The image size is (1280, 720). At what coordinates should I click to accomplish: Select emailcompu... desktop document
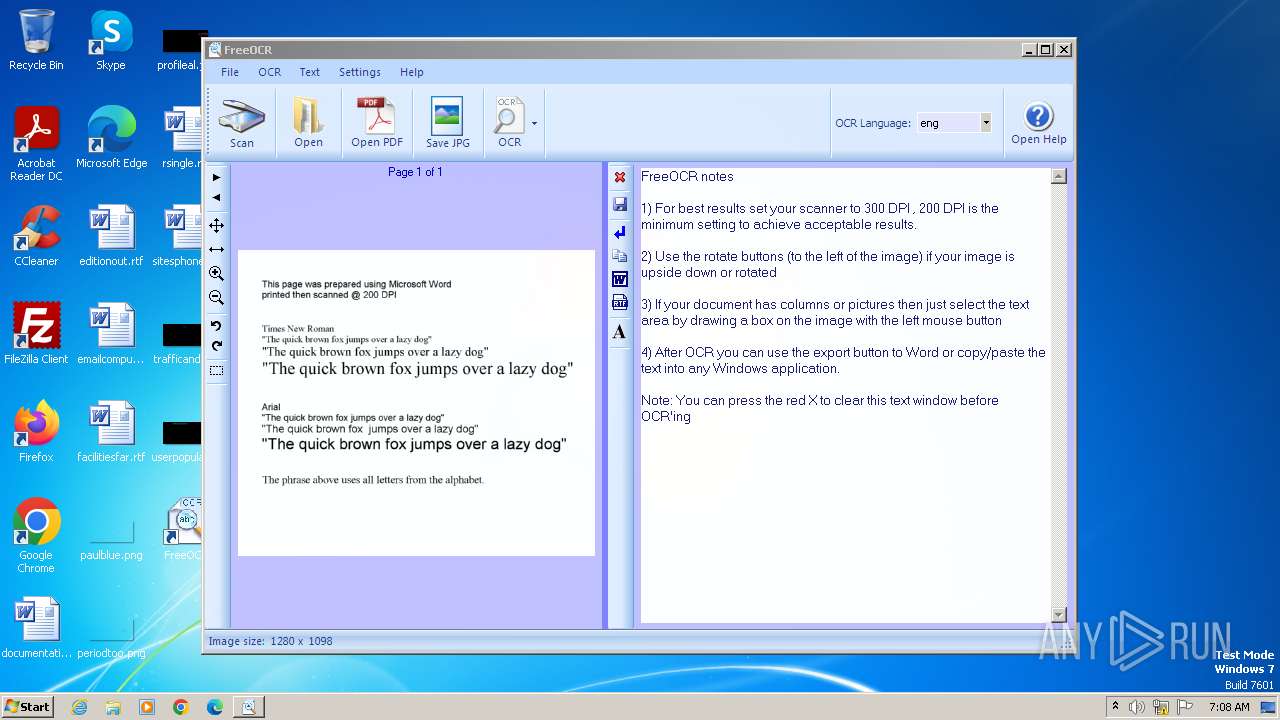pyautogui.click(x=111, y=333)
